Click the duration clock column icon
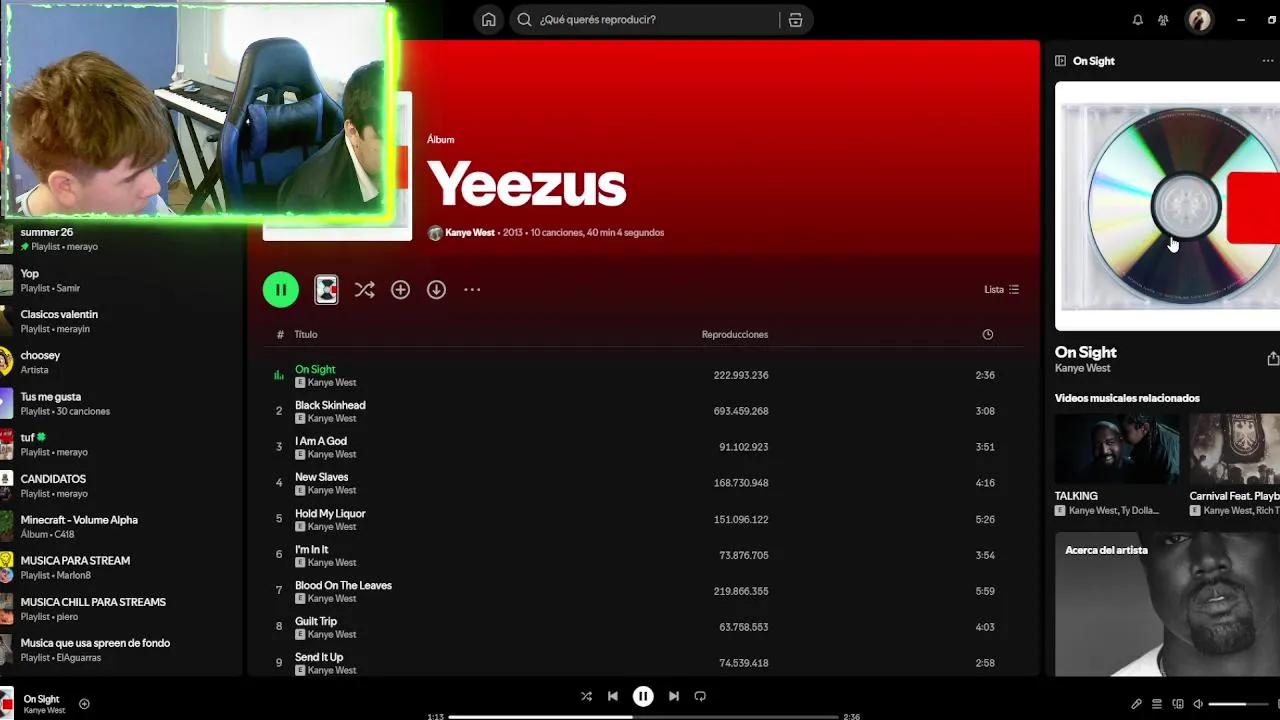This screenshot has height=720, width=1280. (988, 335)
